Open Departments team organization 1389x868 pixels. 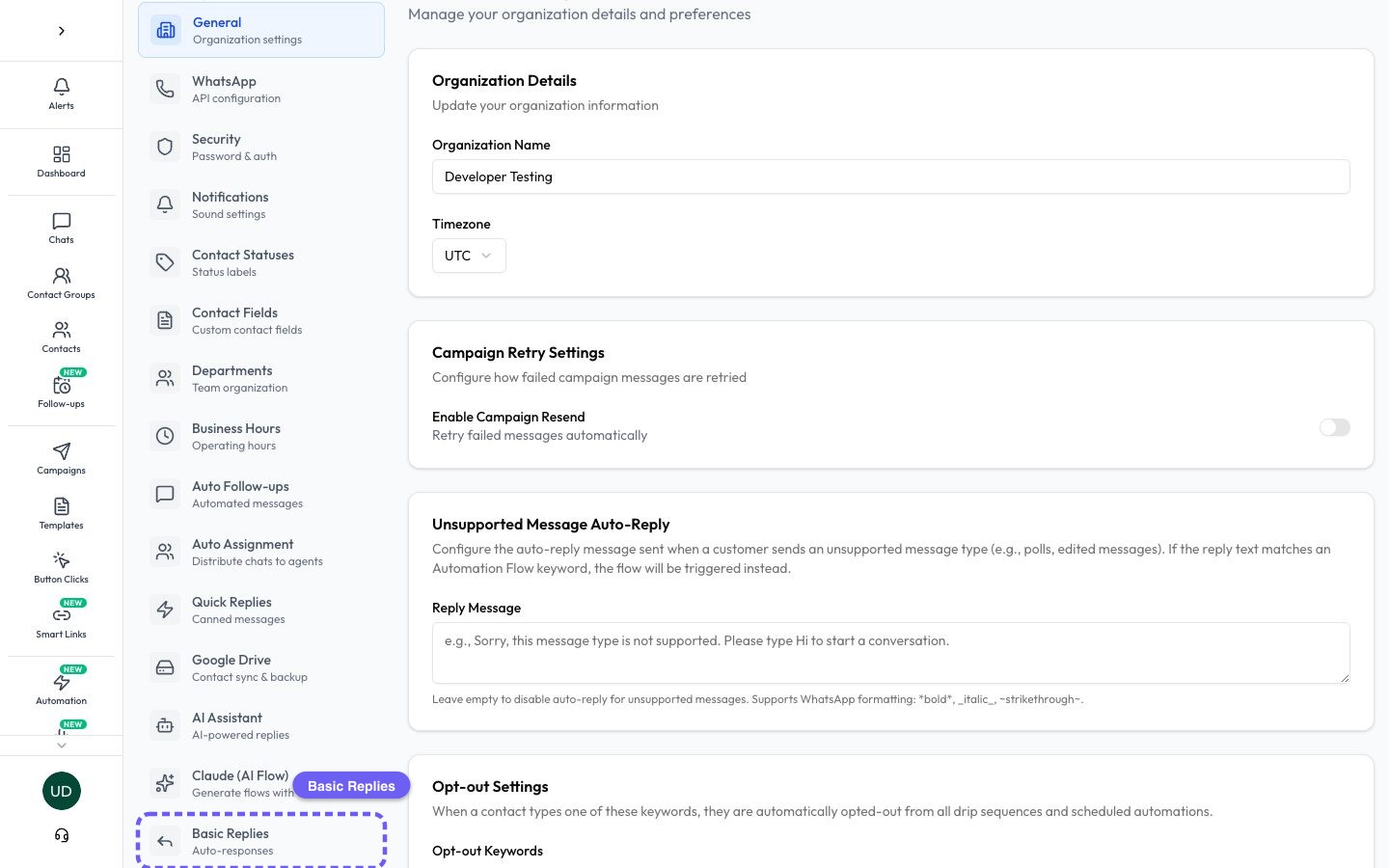(x=261, y=378)
